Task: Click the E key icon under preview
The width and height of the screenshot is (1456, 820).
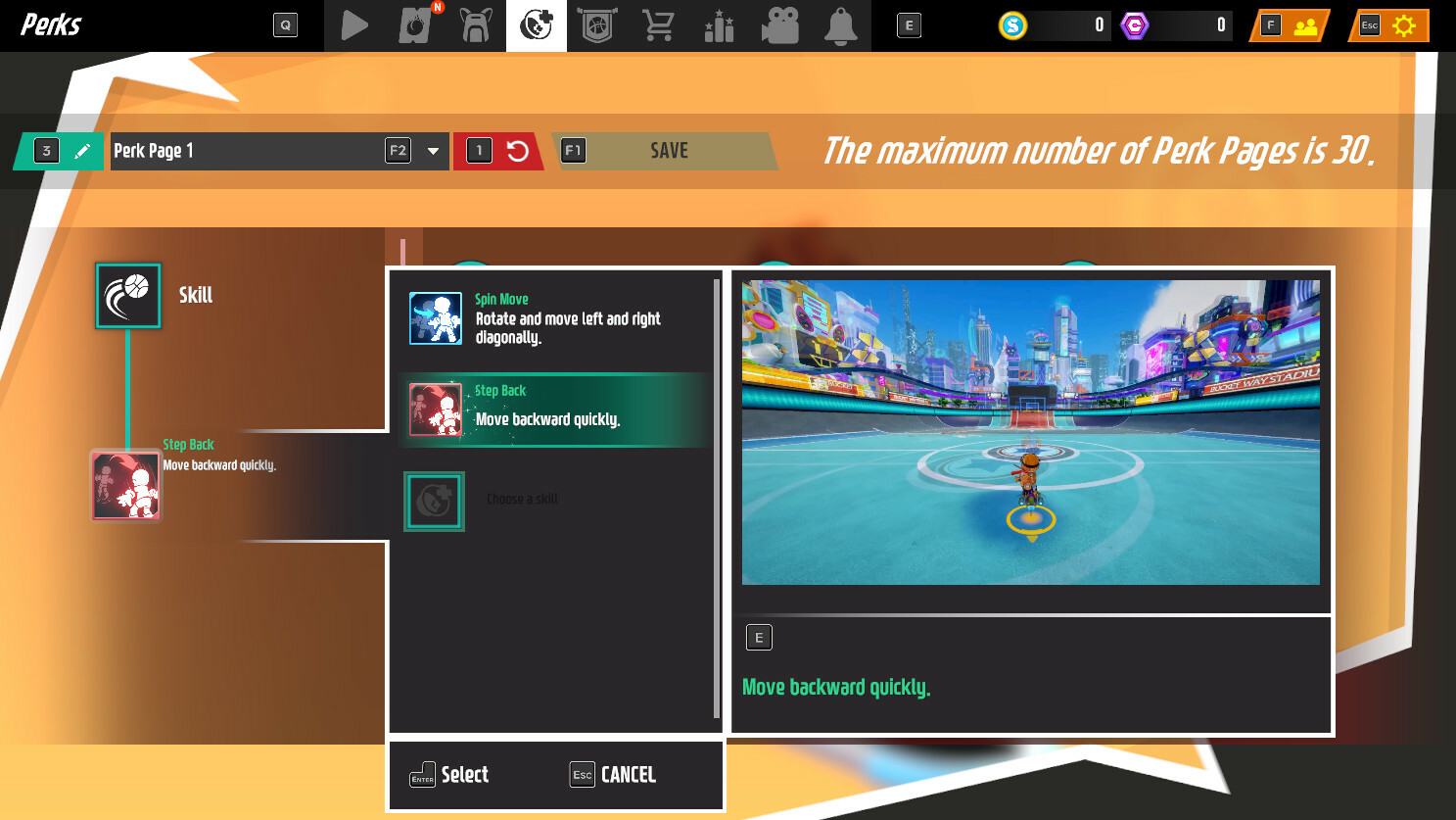Action: point(759,638)
